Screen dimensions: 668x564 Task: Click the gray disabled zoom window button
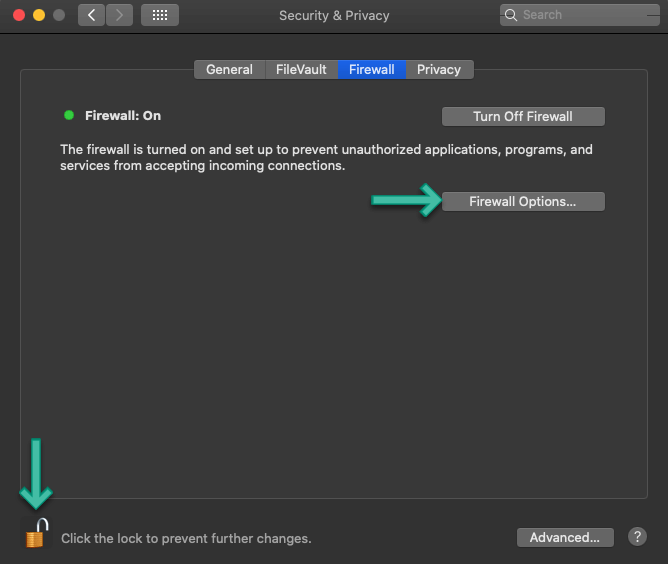tap(59, 15)
